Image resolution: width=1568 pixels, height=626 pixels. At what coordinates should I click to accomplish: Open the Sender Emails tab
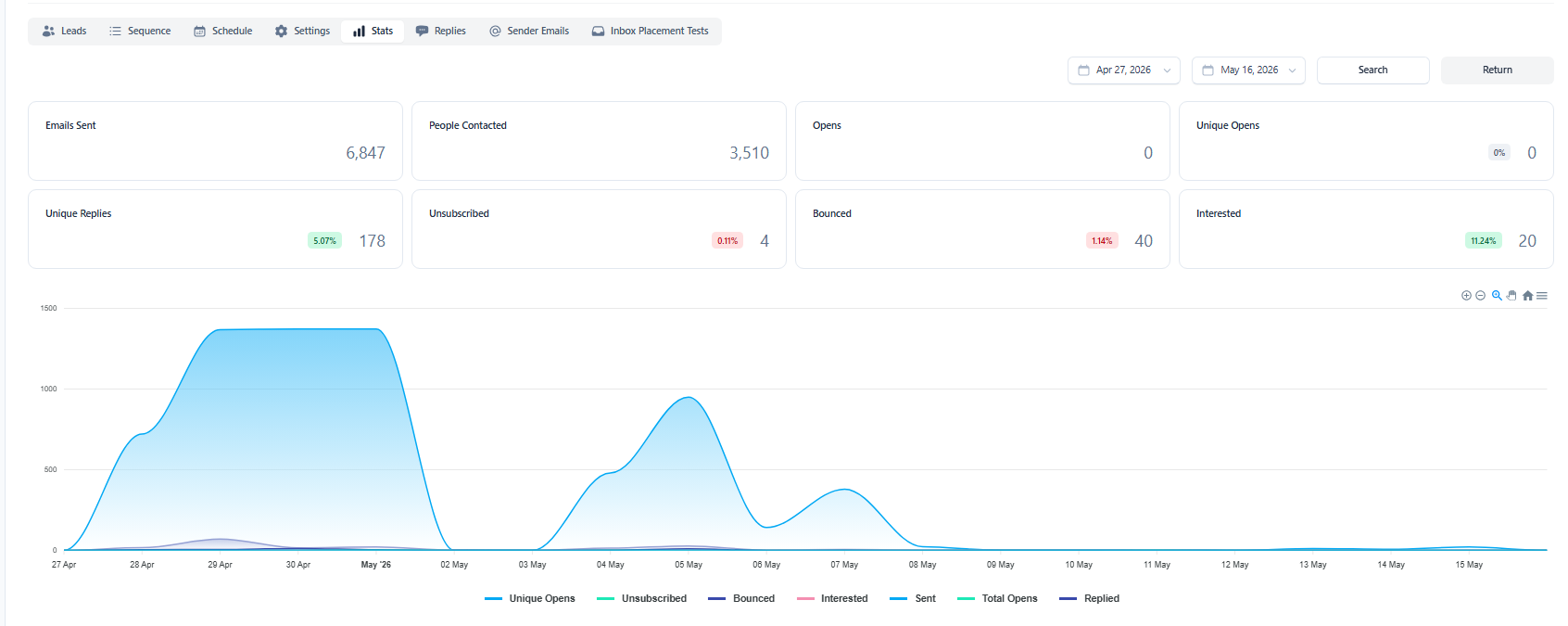(x=529, y=32)
